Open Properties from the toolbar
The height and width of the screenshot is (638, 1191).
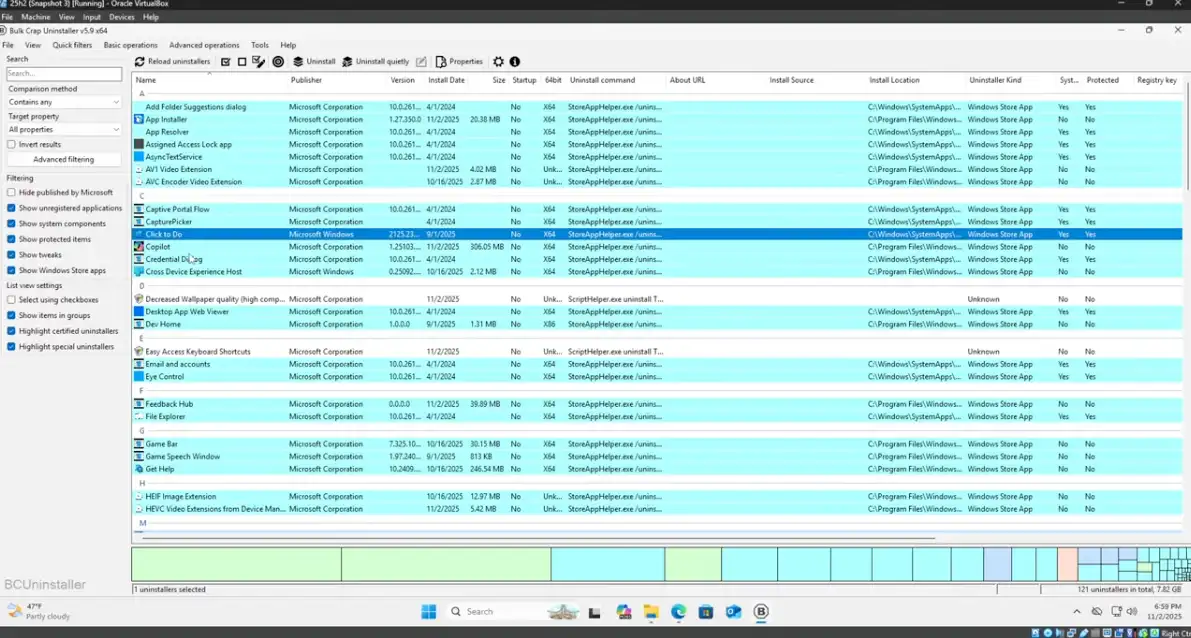[459, 62]
